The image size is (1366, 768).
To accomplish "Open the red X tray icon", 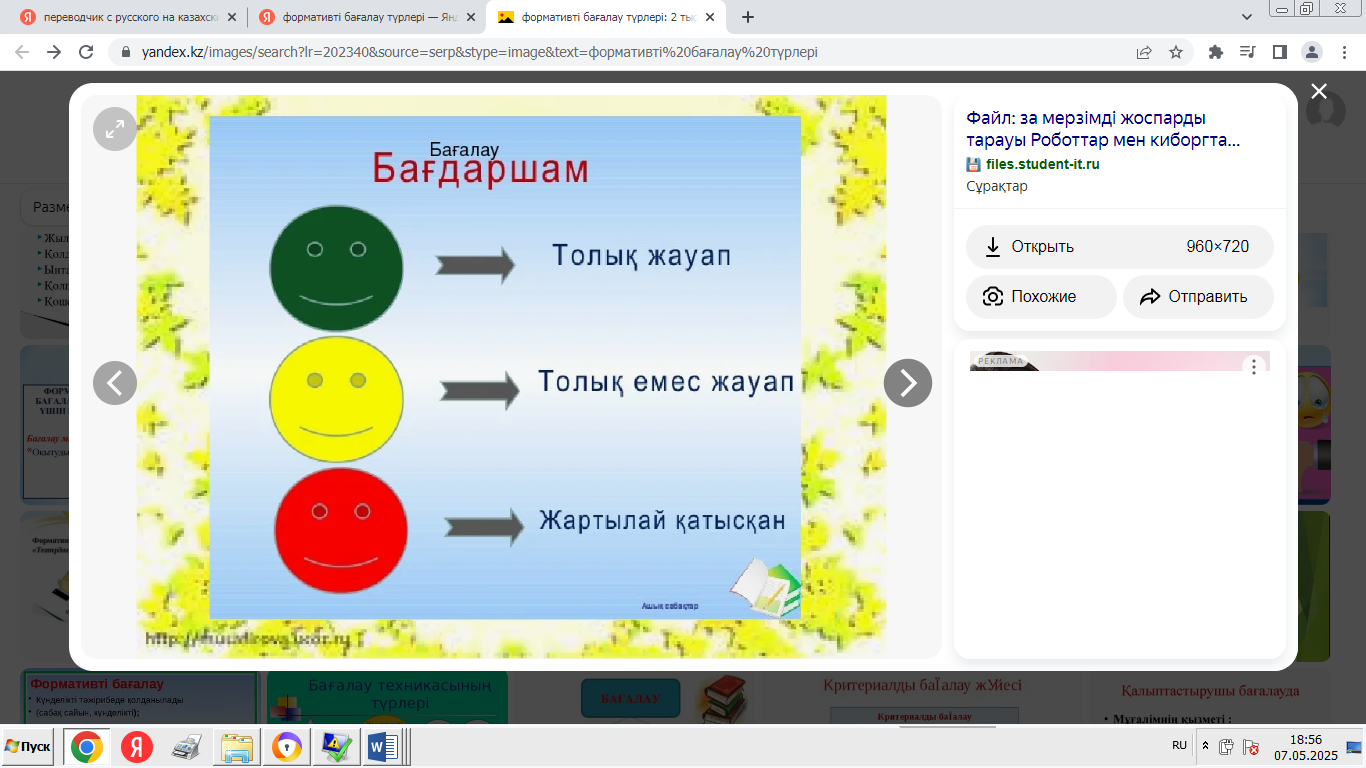I will pos(1250,746).
